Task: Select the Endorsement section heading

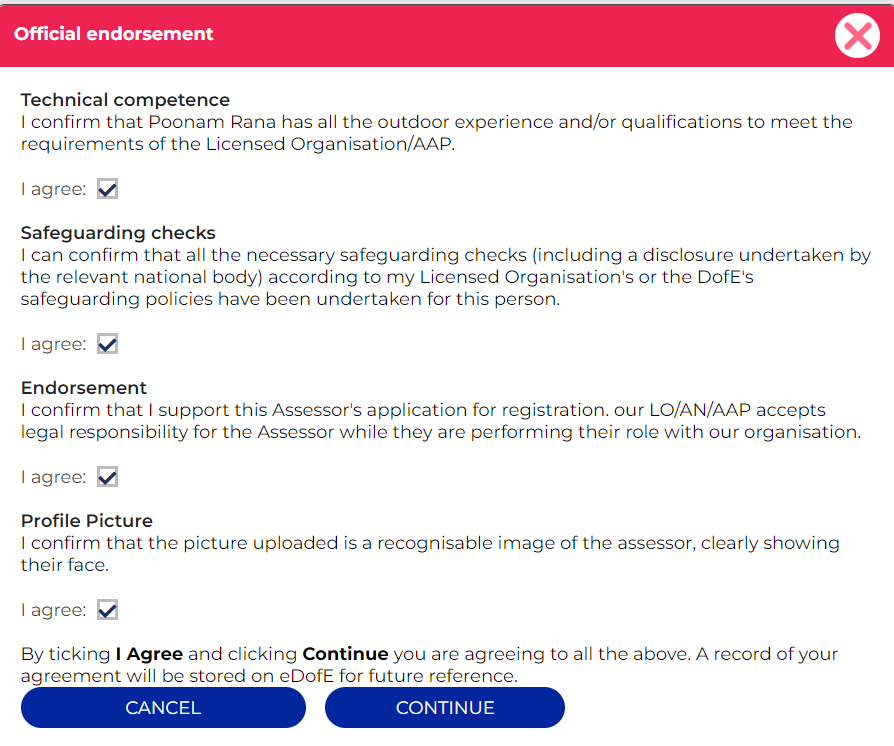Action: [x=84, y=388]
